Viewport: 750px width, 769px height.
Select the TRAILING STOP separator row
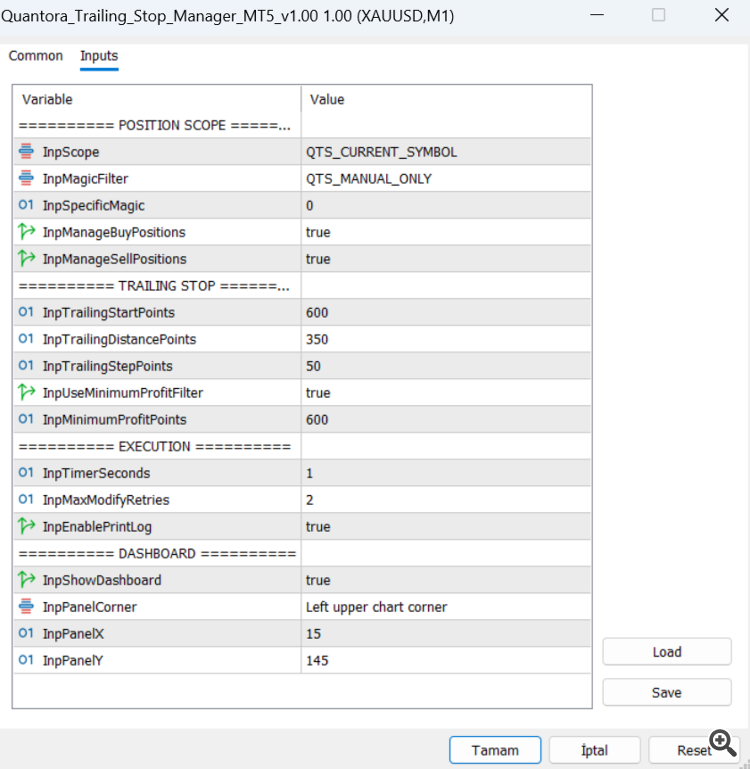coord(302,286)
